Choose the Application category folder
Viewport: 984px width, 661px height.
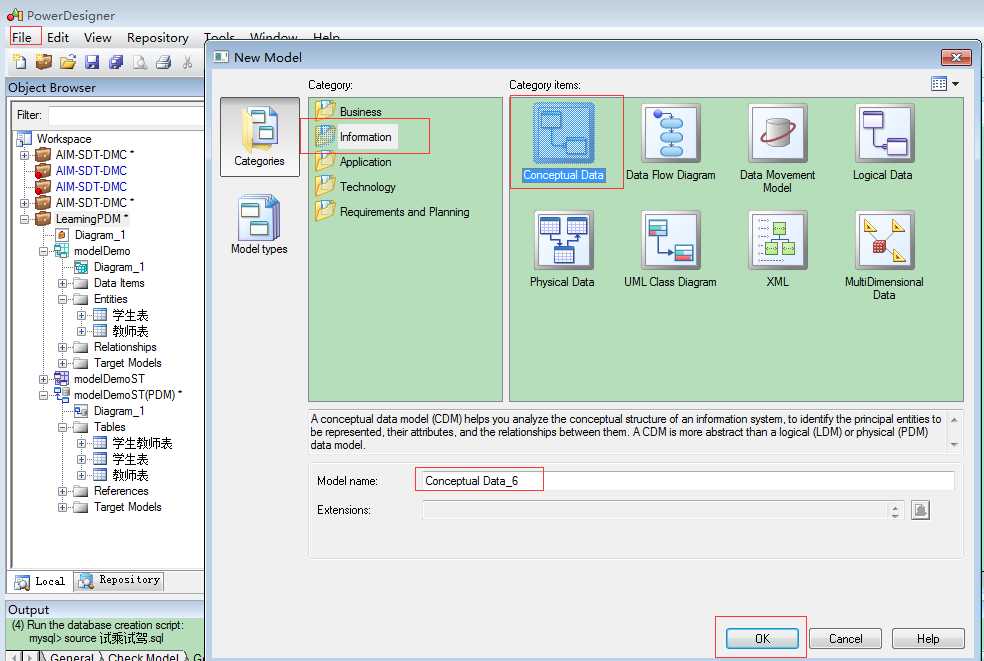pos(354,161)
